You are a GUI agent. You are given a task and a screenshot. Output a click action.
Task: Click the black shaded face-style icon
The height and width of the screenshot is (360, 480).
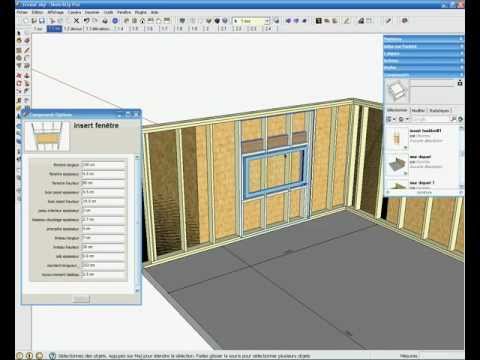coord(217,21)
